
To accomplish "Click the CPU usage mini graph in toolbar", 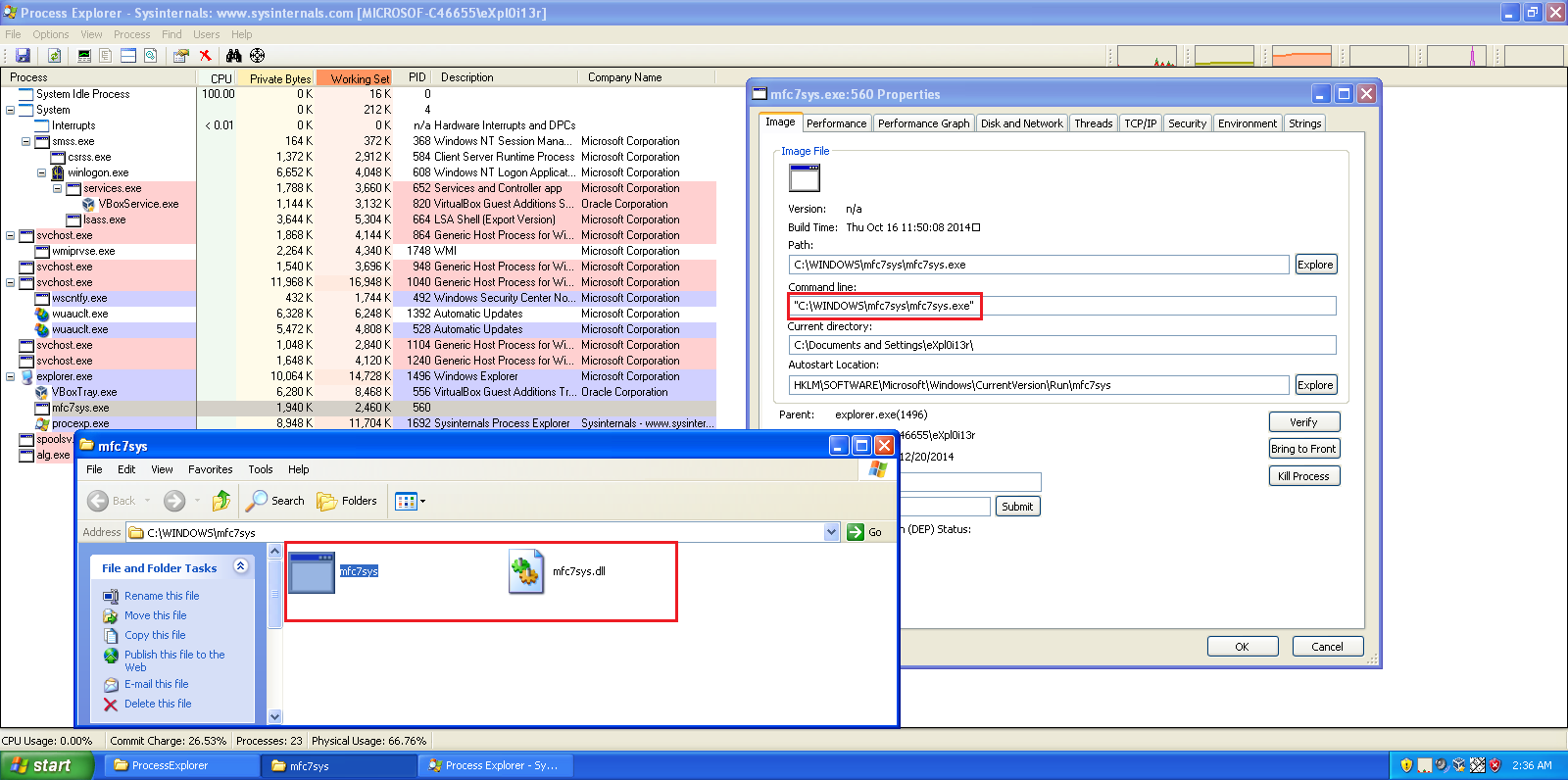I will point(1147,56).
